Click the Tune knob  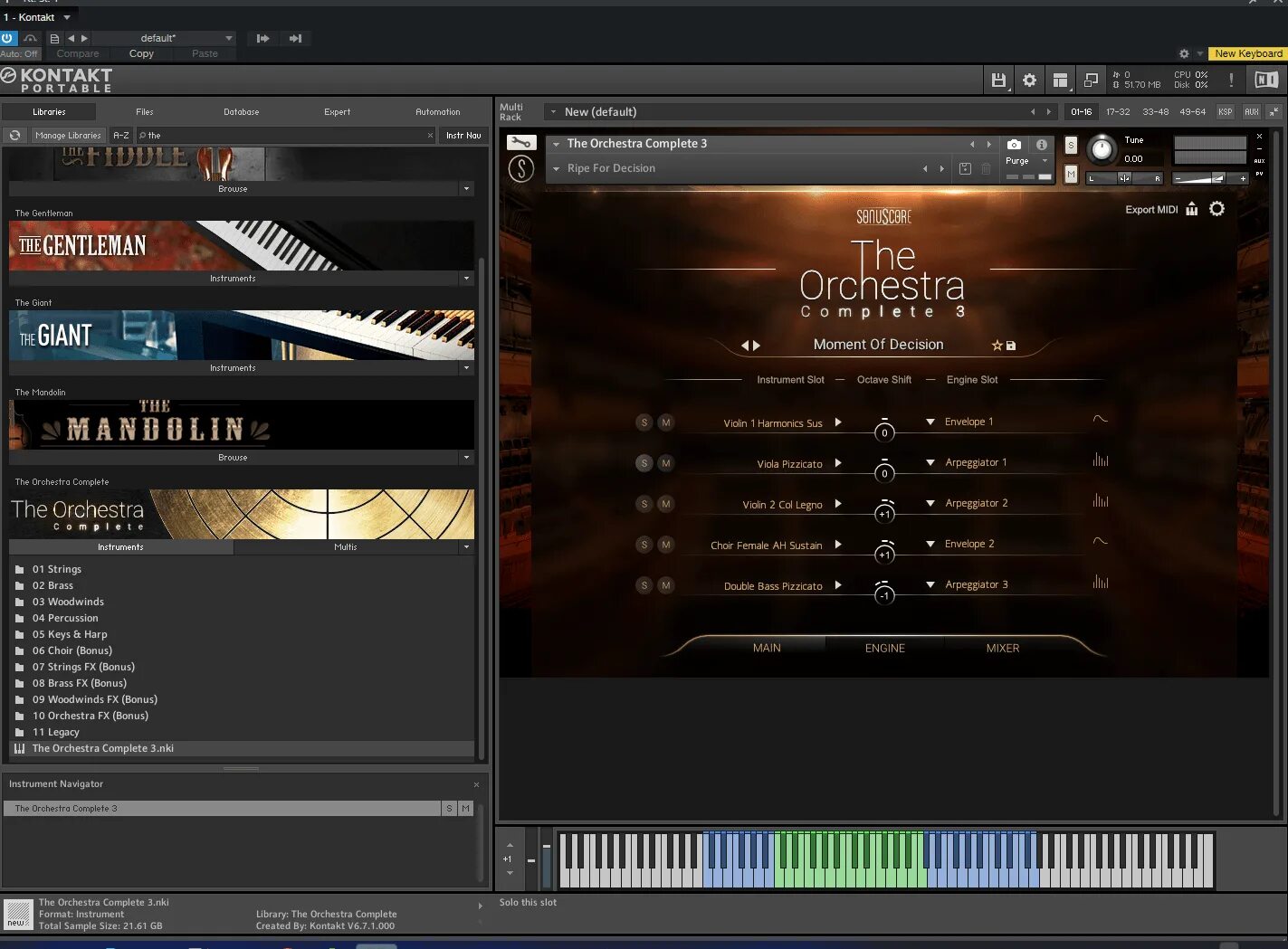tap(1102, 149)
